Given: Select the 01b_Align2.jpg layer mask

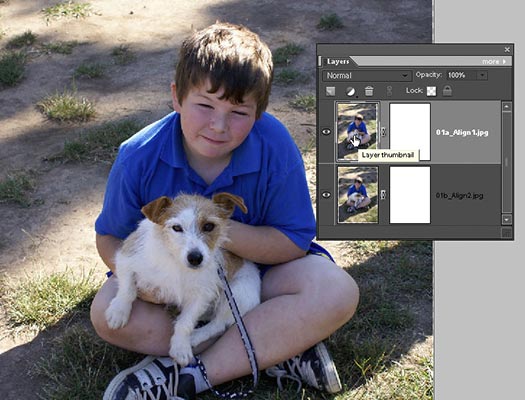Looking at the screenshot, I should click(x=410, y=194).
